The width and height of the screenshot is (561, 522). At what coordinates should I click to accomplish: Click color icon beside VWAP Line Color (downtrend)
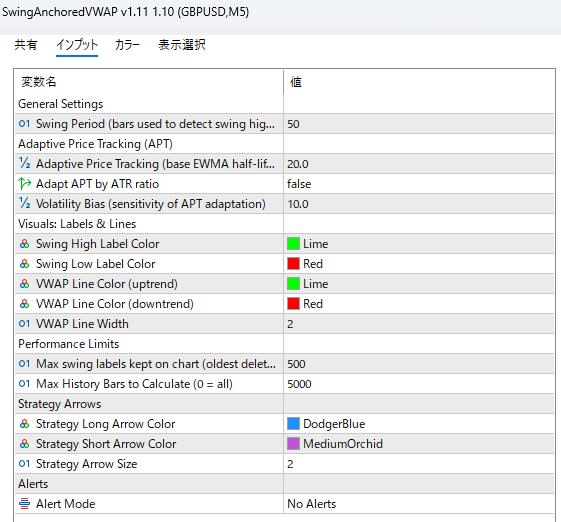[x=24, y=304]
